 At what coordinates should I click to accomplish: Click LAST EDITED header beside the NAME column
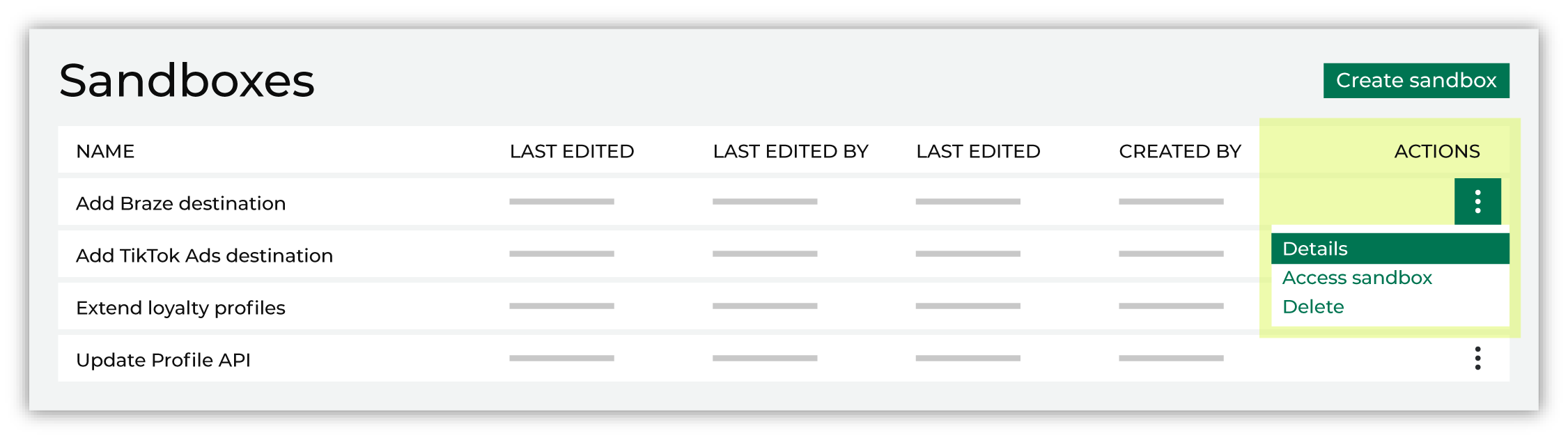tap(572, 151)
